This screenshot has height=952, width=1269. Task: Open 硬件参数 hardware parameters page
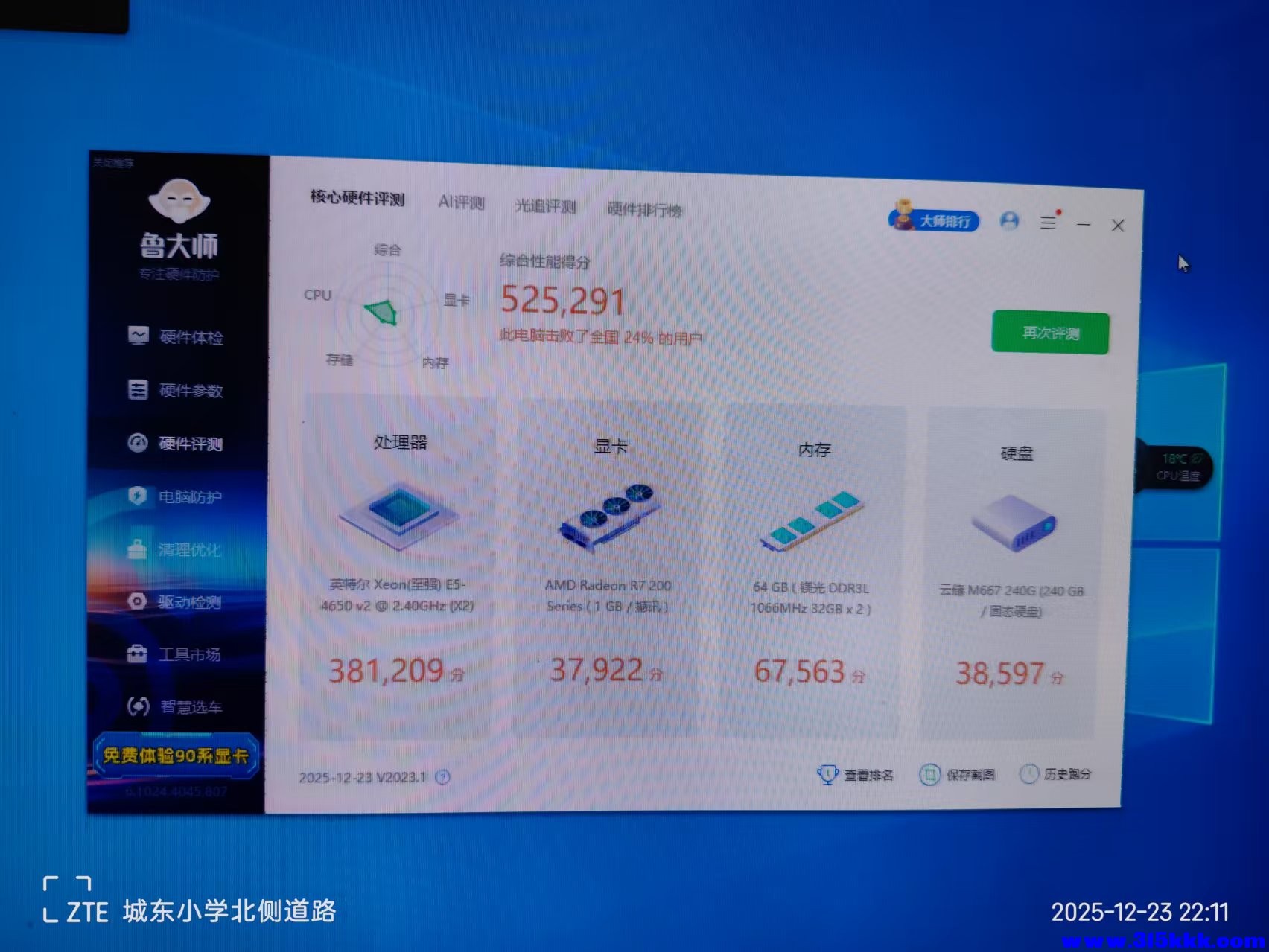pyautogui.click(x=176, y=391)
